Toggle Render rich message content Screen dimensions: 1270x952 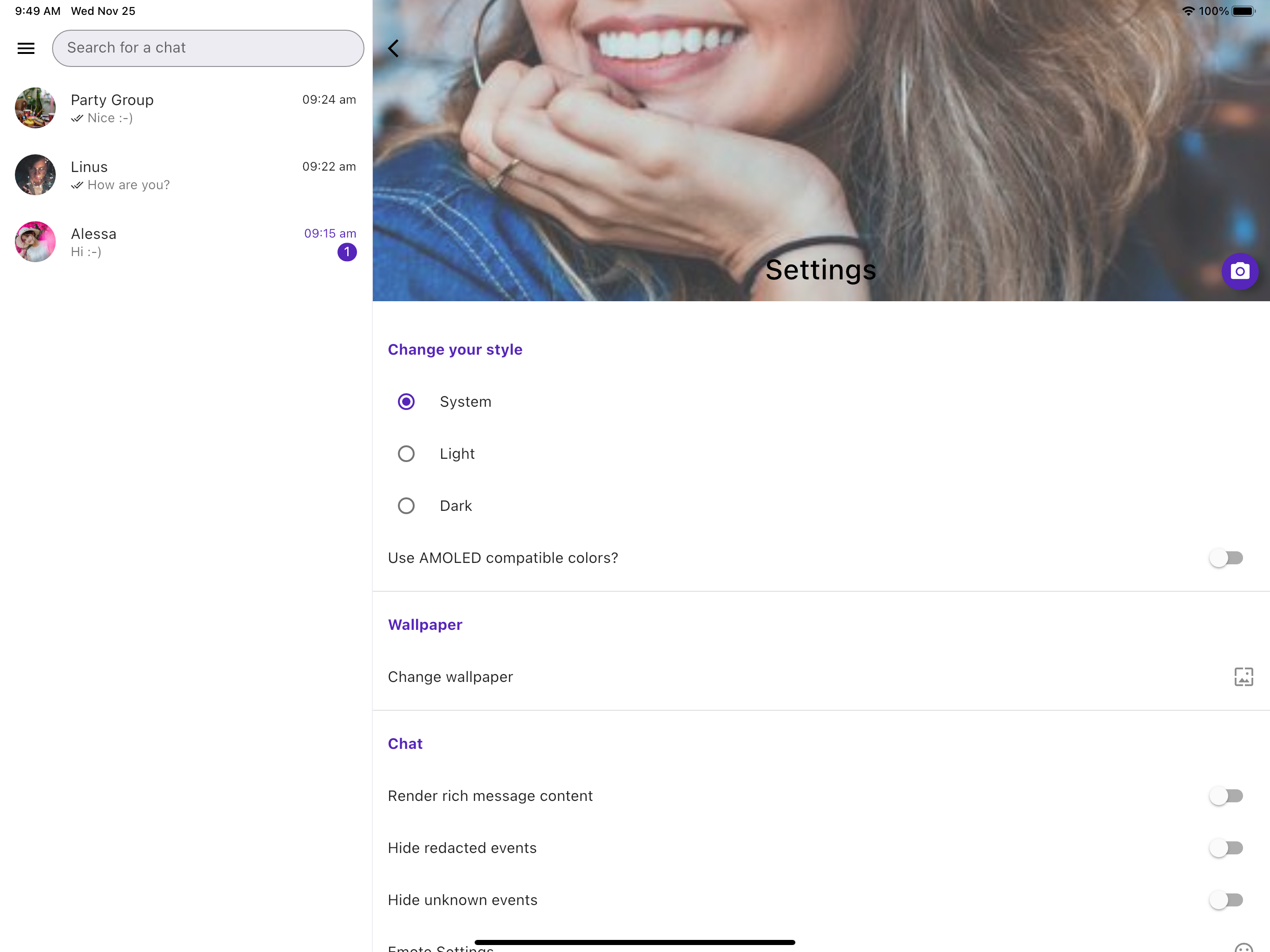pos(1225,796)
